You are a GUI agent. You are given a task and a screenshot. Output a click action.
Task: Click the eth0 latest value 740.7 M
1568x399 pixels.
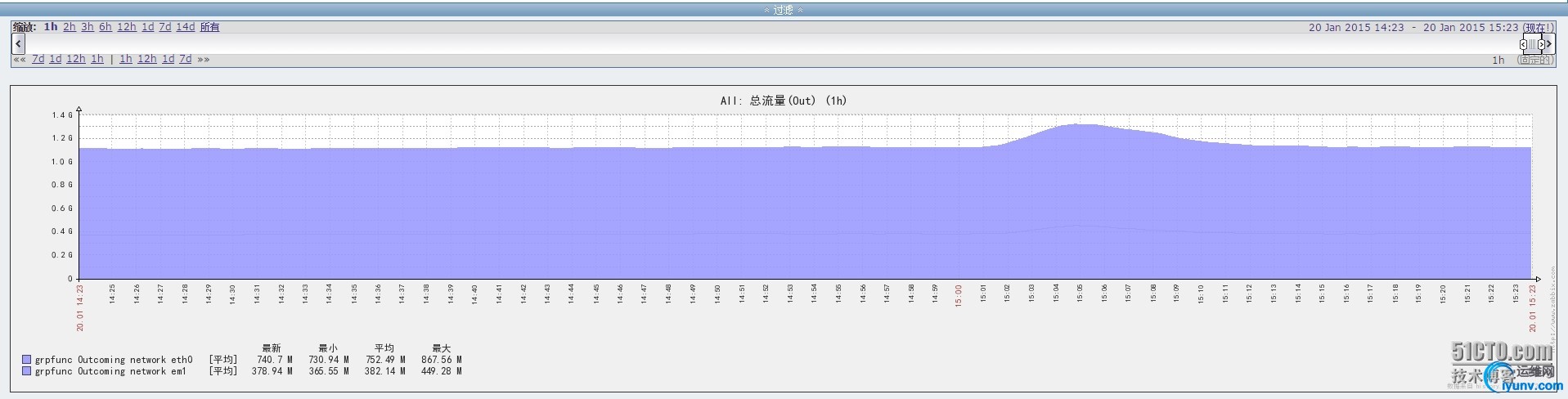pos(274,360)
